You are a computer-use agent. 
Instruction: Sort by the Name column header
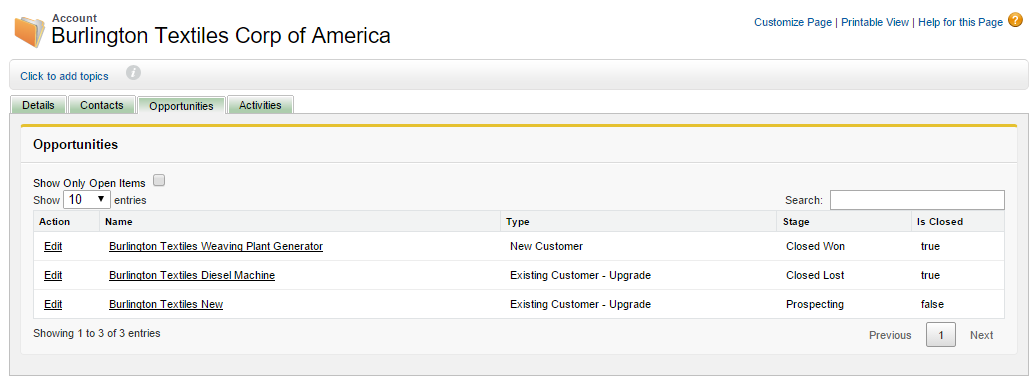(x=300, y=221)
